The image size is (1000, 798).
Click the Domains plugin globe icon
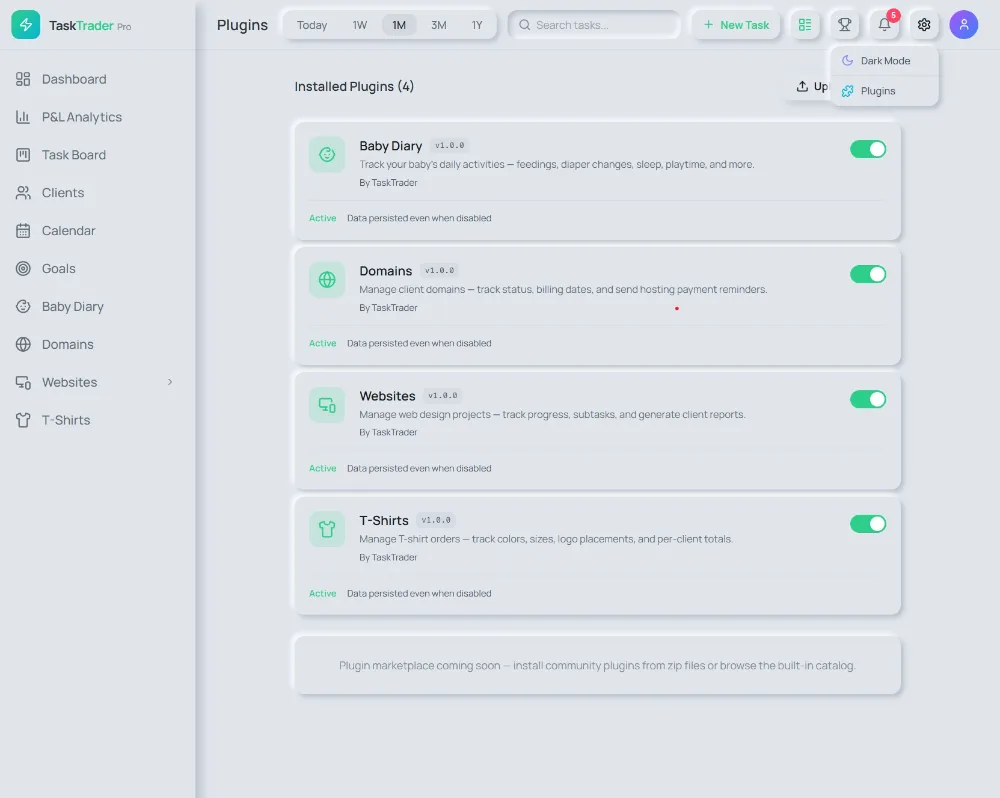327,279
